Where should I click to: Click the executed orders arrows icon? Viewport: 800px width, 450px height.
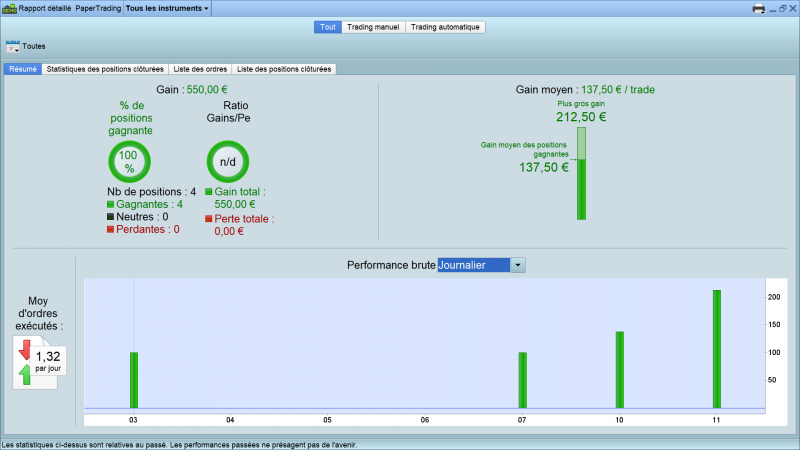coord(25,361)
